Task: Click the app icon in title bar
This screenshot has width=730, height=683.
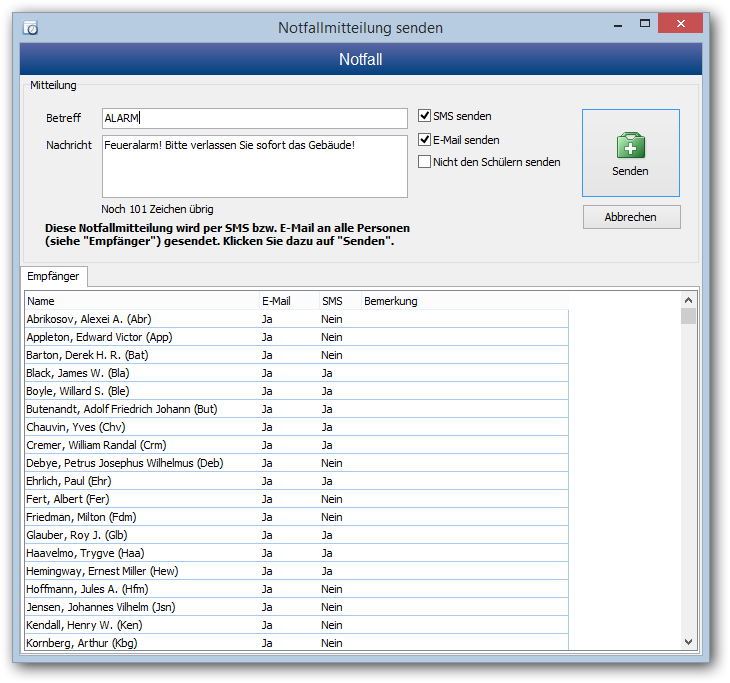Action: [30, 28]
